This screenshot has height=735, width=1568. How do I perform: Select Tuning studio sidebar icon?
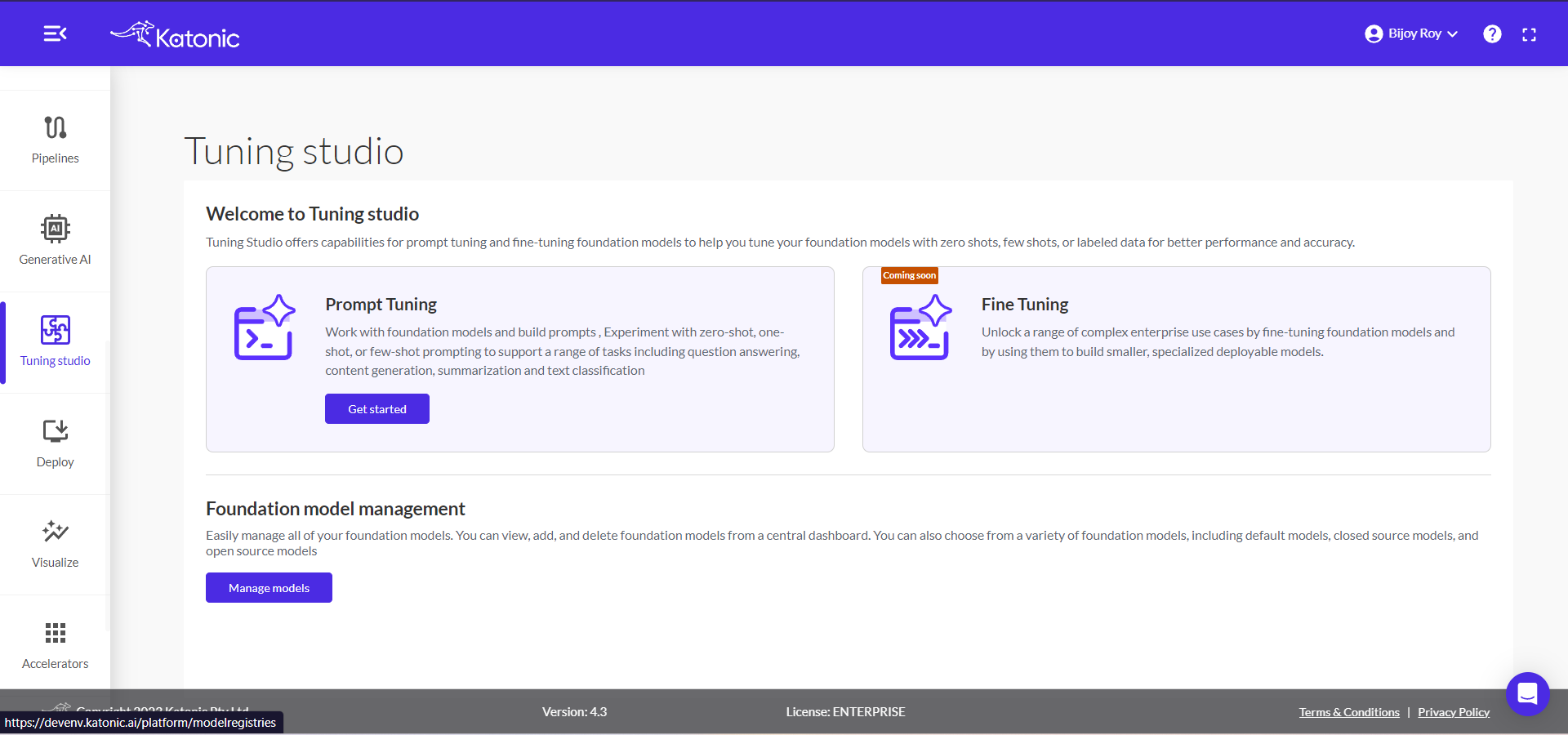56,330
